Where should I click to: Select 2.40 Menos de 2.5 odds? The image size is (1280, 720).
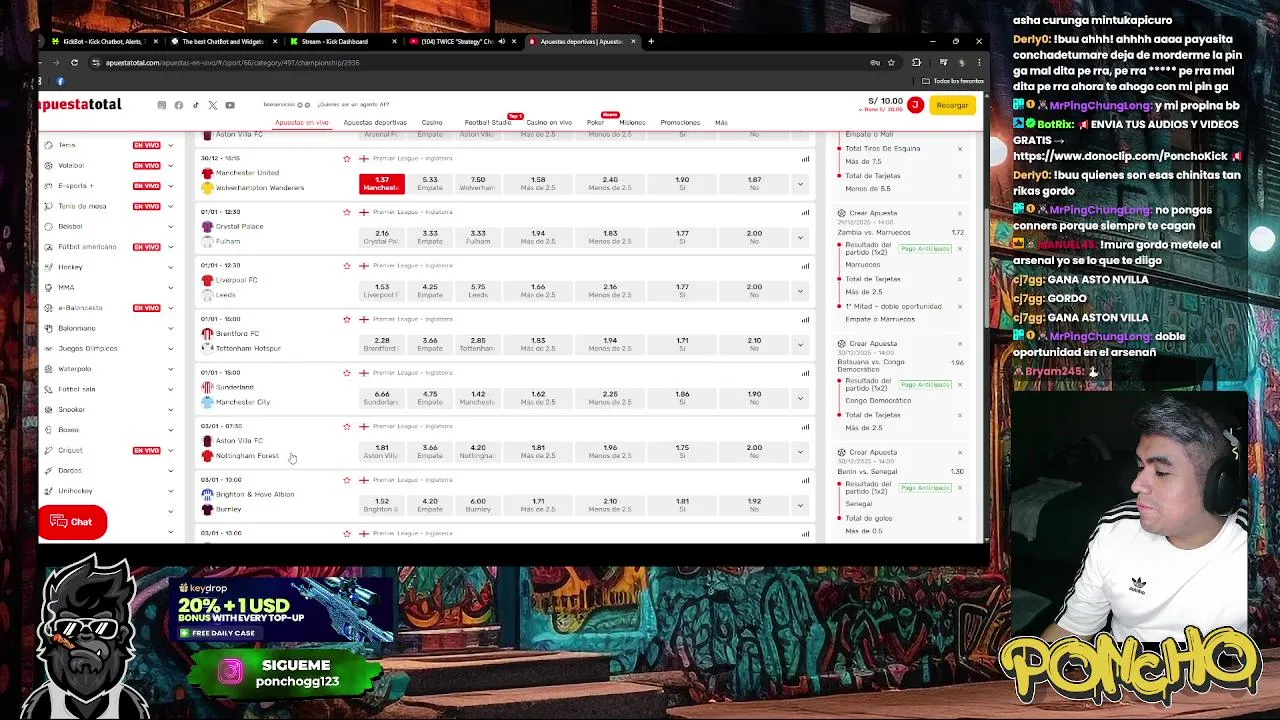[610, 183]
